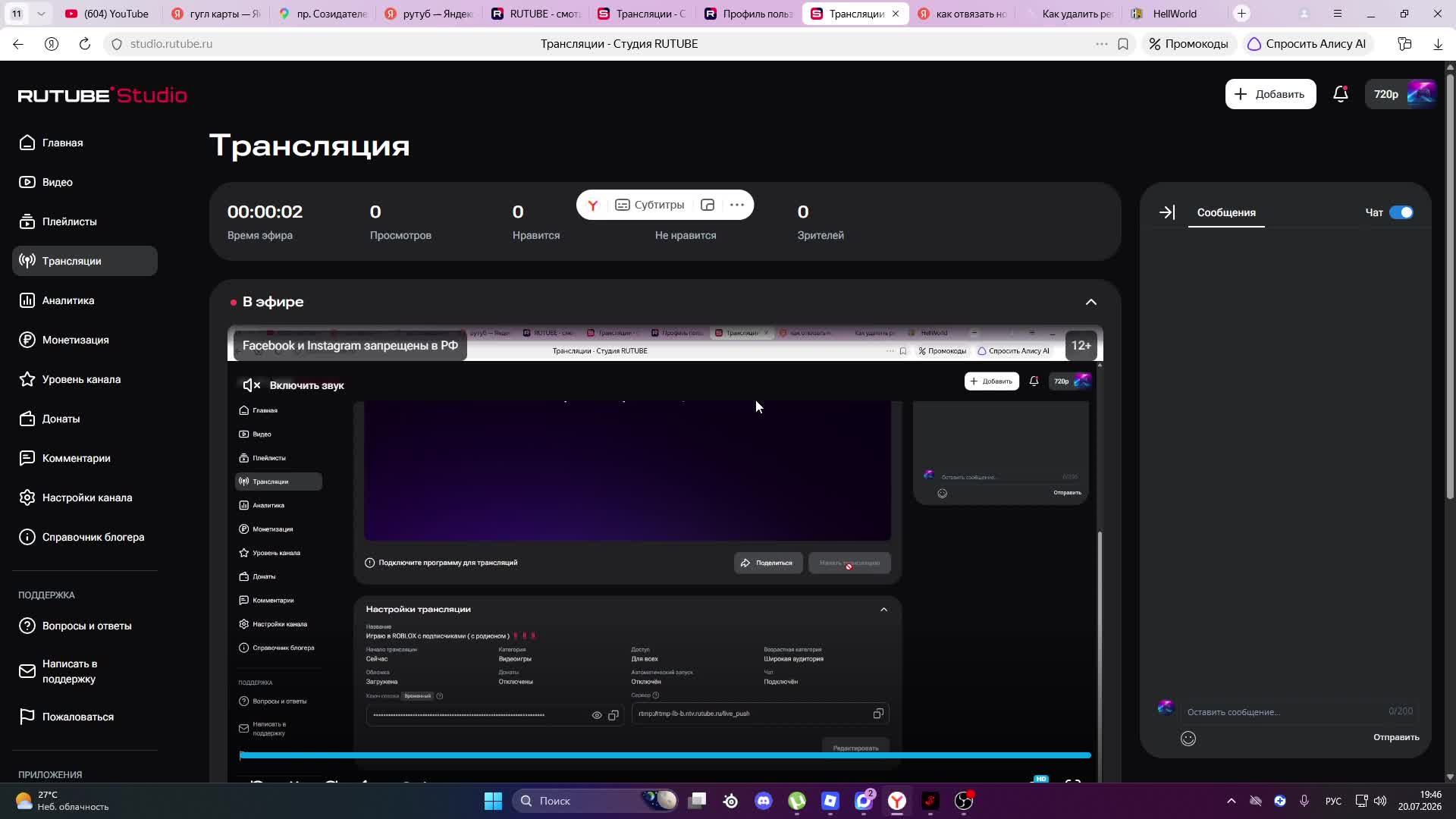Click Спросить Алису AI
This screenshot has height=819, width=1456.
[x=1307, y=44]
